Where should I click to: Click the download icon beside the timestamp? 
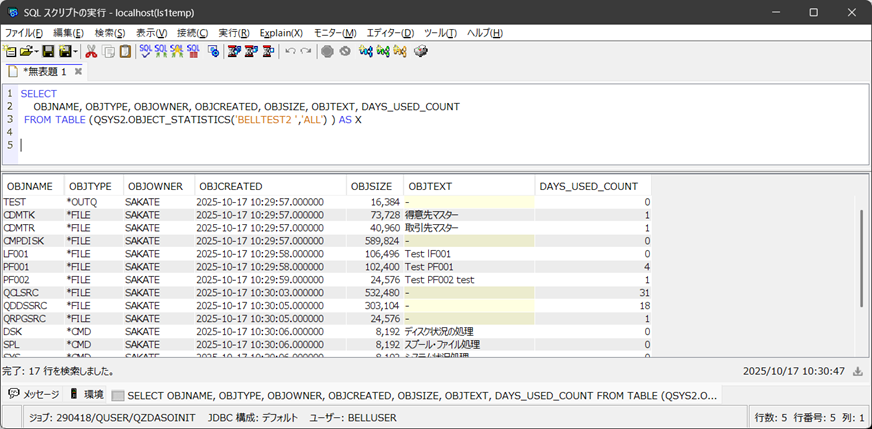click(857, 371)
